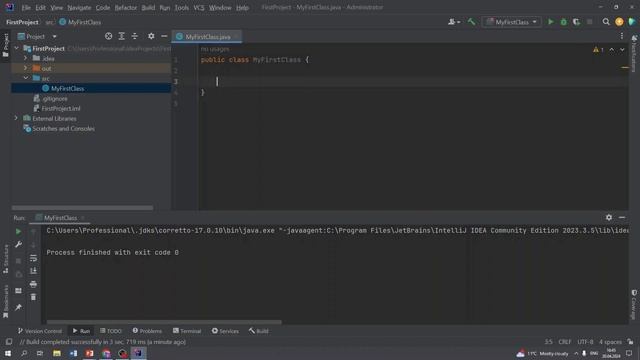This screenshot has height=360, width=640.
Task: Click the green Run button in top toolbar
Action: [551, 22]
